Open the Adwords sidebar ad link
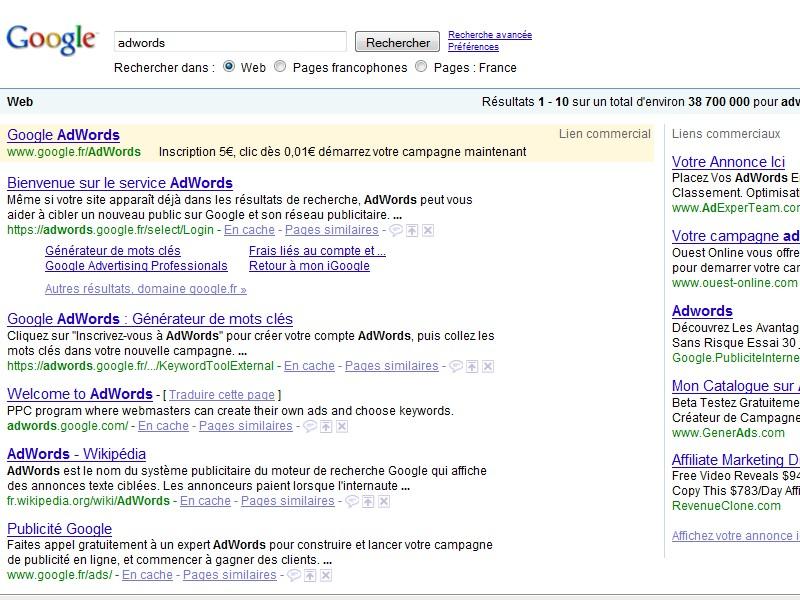The height and width of the screenshot is (600, 800). [702, 311]
